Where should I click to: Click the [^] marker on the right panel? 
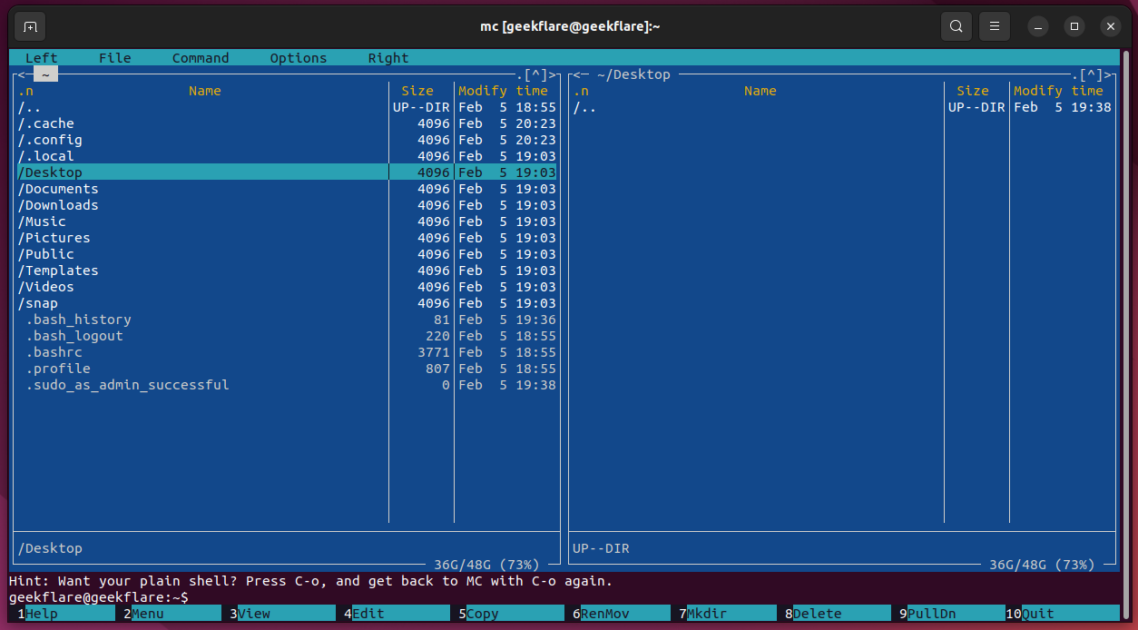pos(1090,73)
